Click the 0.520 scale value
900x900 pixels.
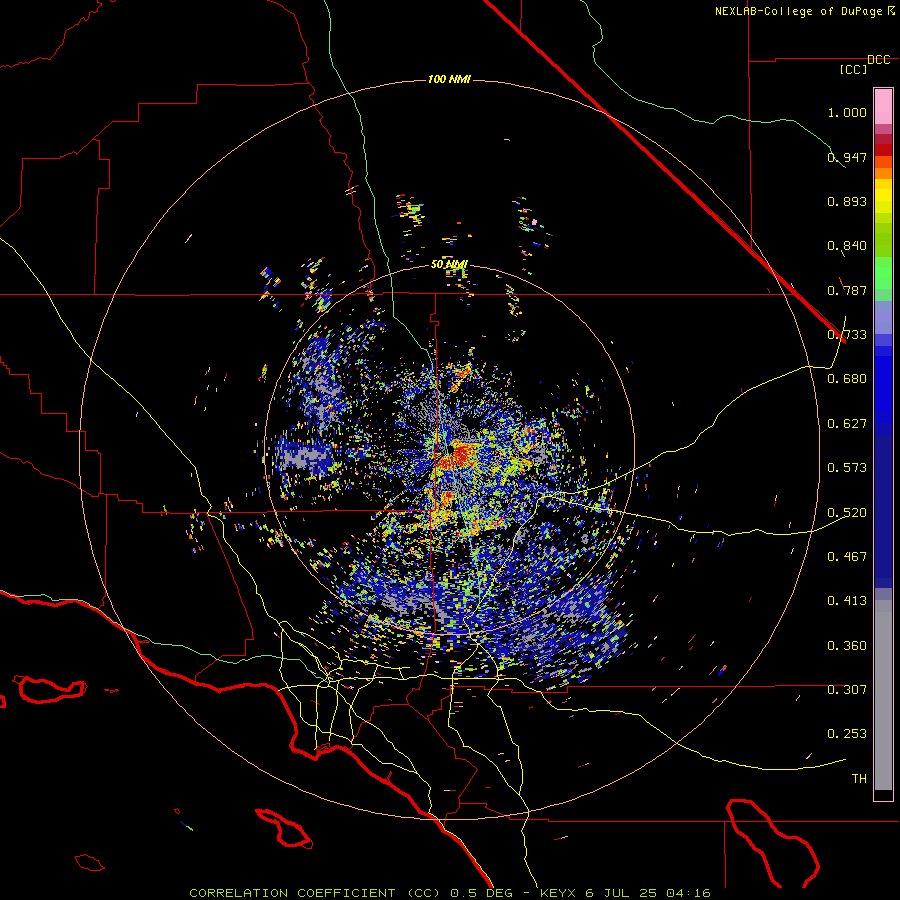[x=847, y=513]
